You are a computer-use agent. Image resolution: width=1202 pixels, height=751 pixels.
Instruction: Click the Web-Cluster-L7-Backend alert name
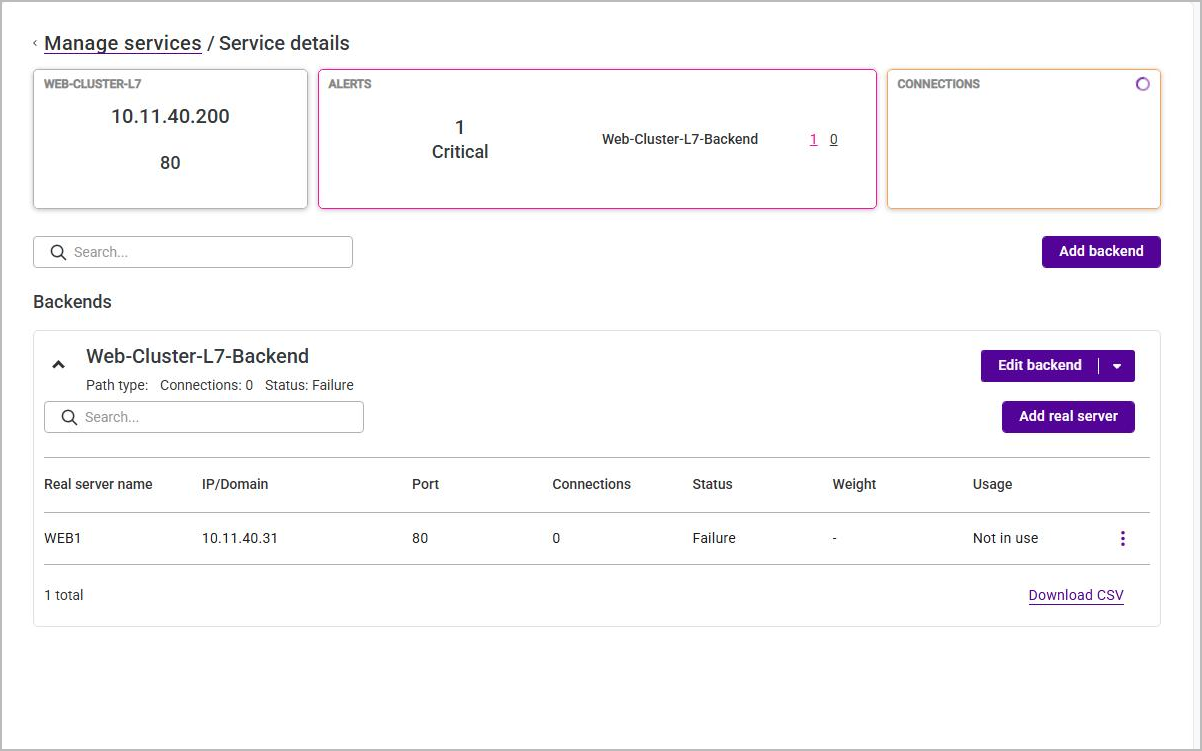pos(680,140)
